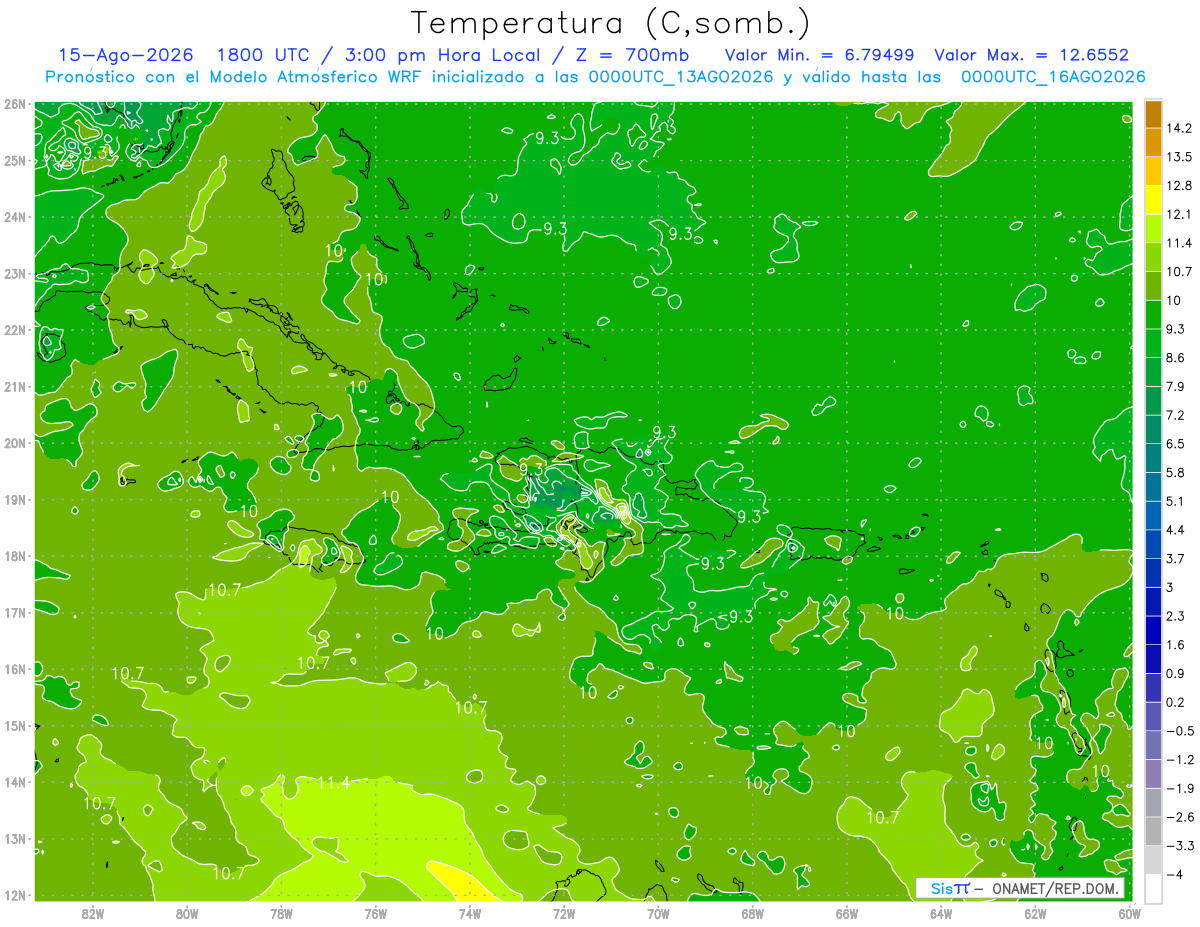Click the title "Temperatura (C,somb.)"
The height and width of the screenshot is (927, 1200).
[611, 22]
